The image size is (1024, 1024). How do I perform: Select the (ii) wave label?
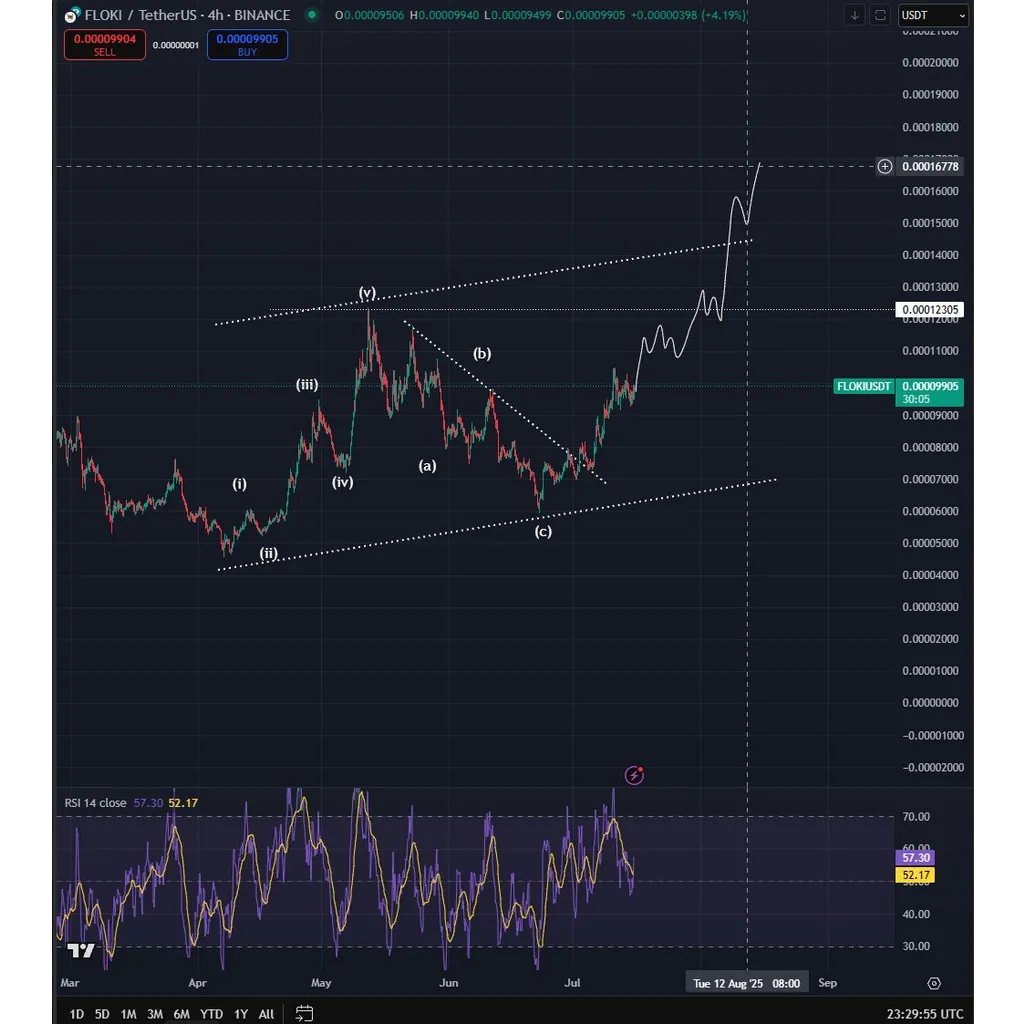tap(268, 553)
